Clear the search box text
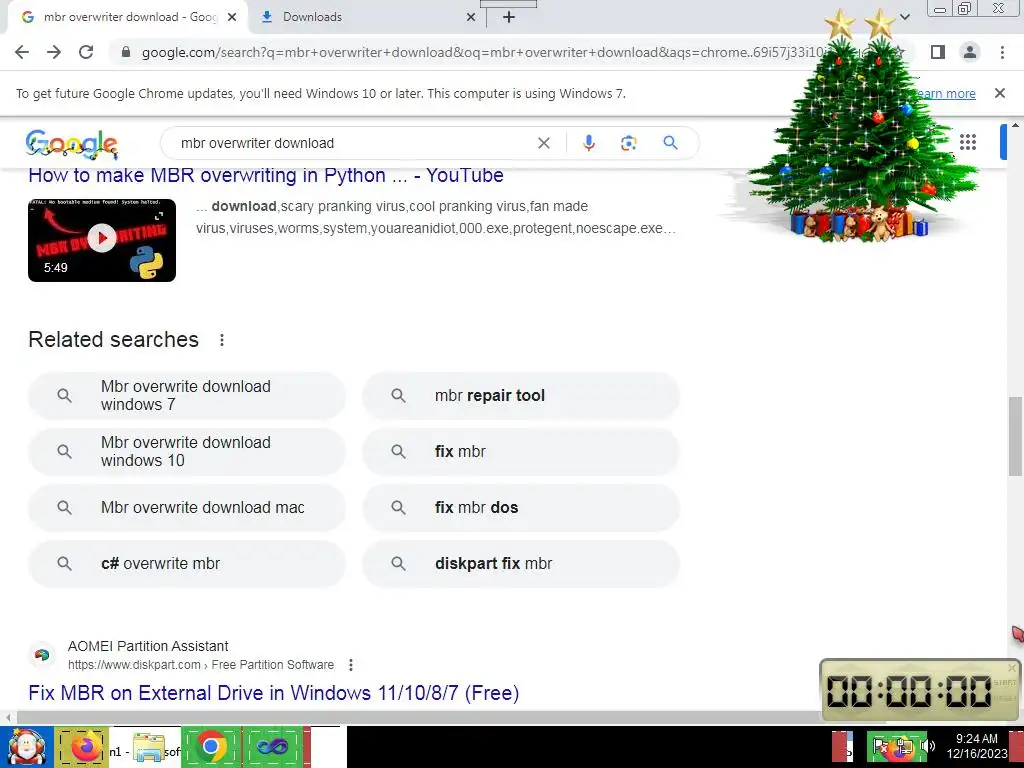 pos(543,143)
